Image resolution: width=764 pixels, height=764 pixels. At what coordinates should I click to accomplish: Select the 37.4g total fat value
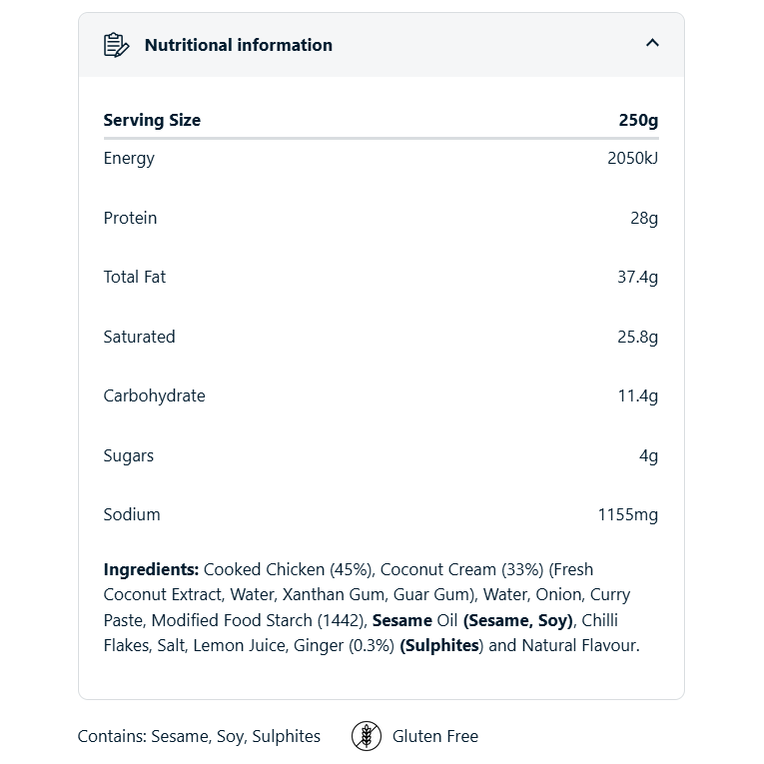(637, 277)
